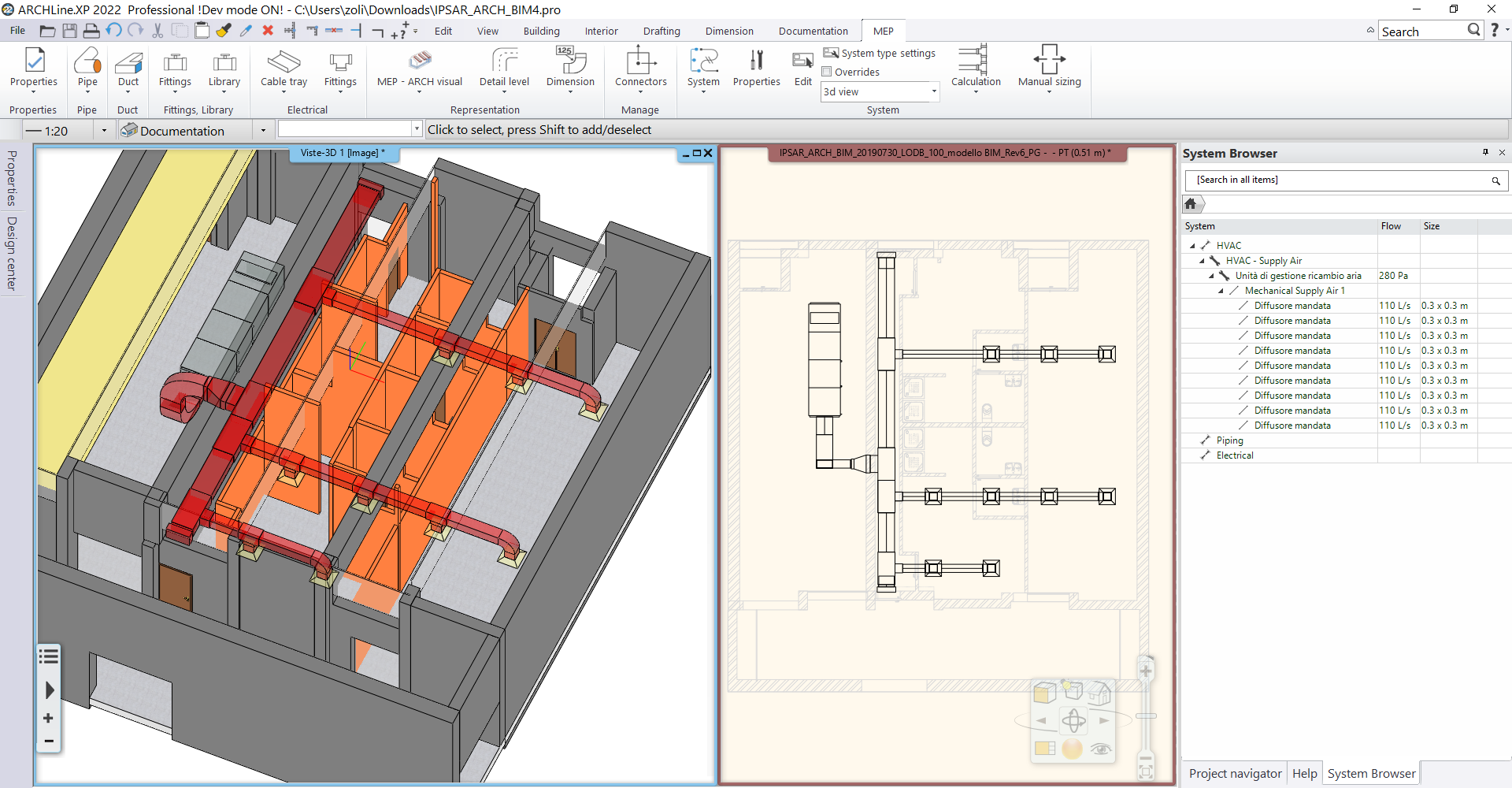
Task: Open the Documentation layer dropdown
Action: tap(263, 131)
